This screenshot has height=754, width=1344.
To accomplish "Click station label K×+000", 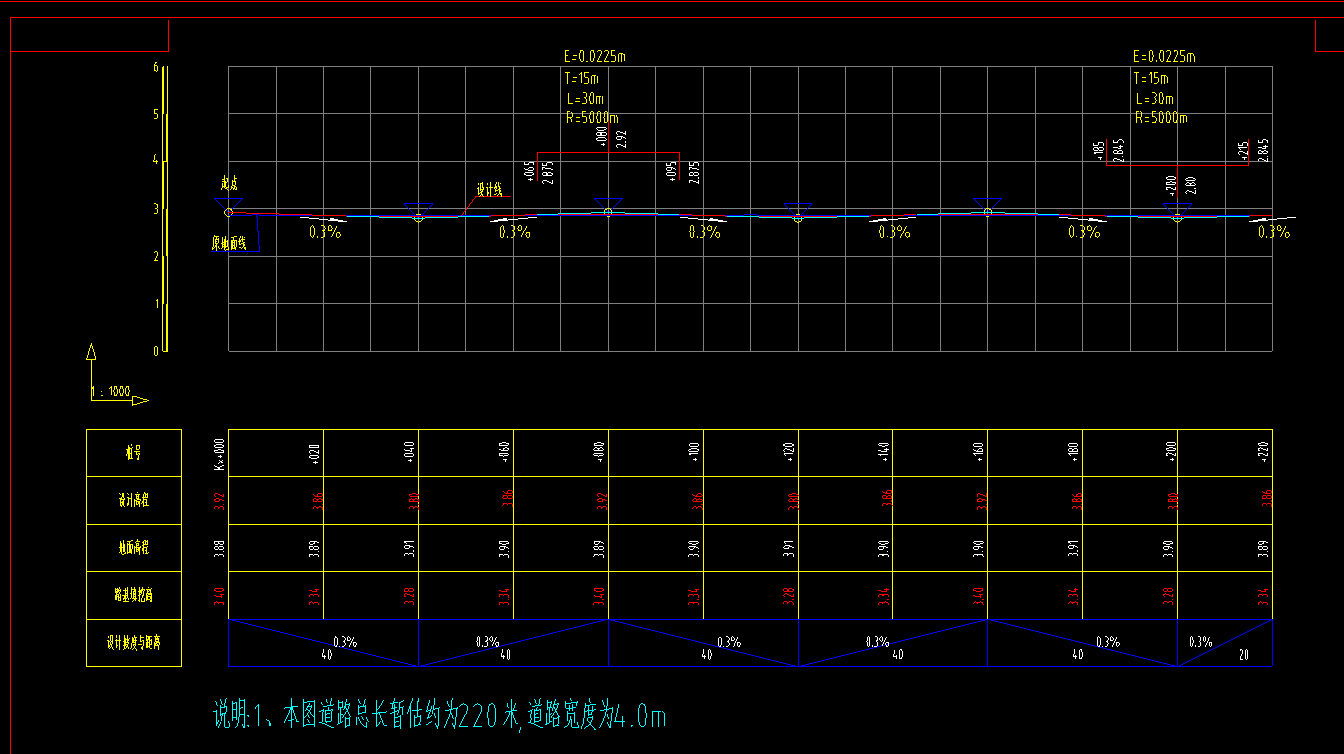I will pyautogui.click(x=219, y=453).
